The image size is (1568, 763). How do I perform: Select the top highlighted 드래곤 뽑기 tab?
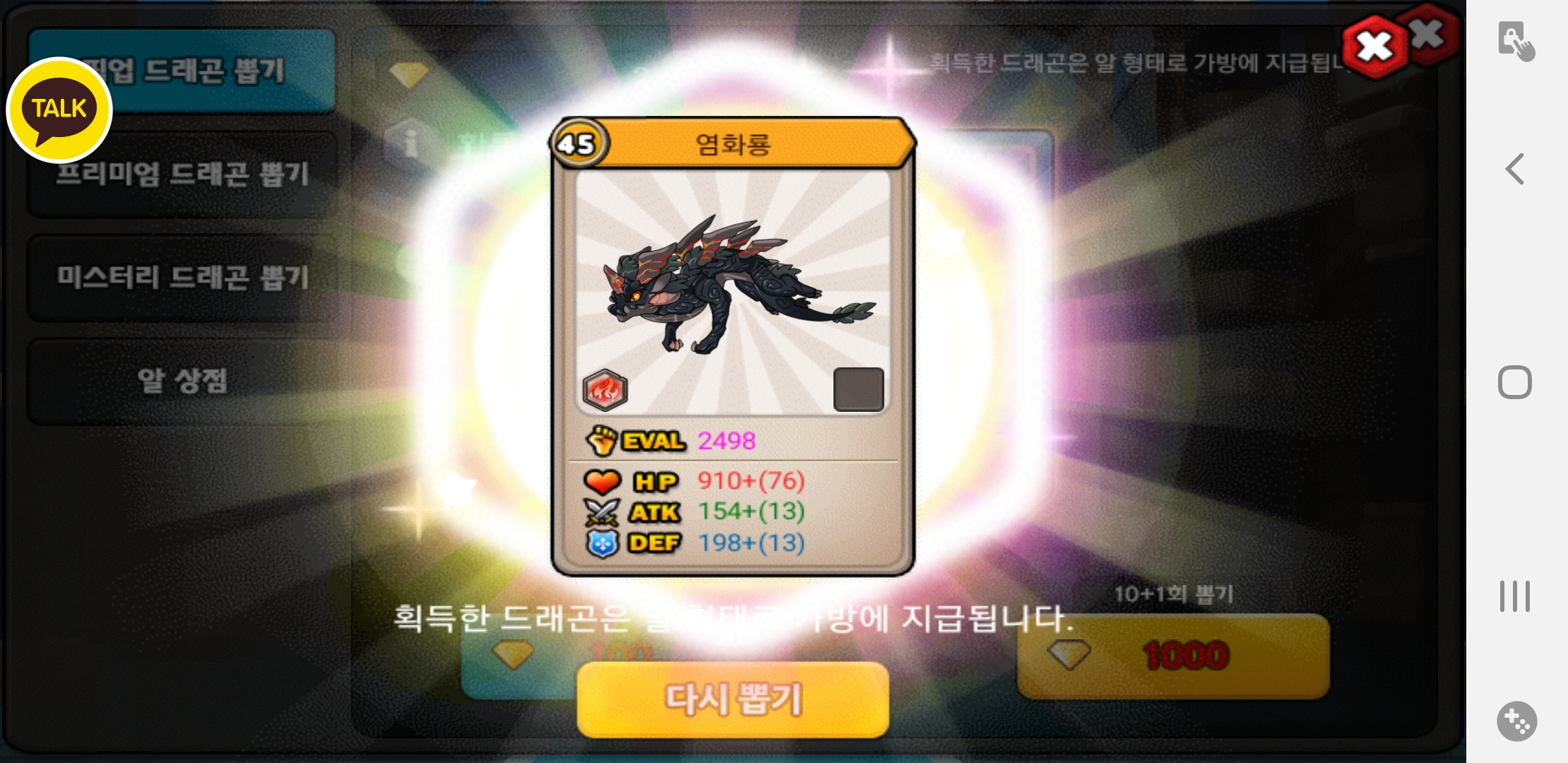(182, 71)
